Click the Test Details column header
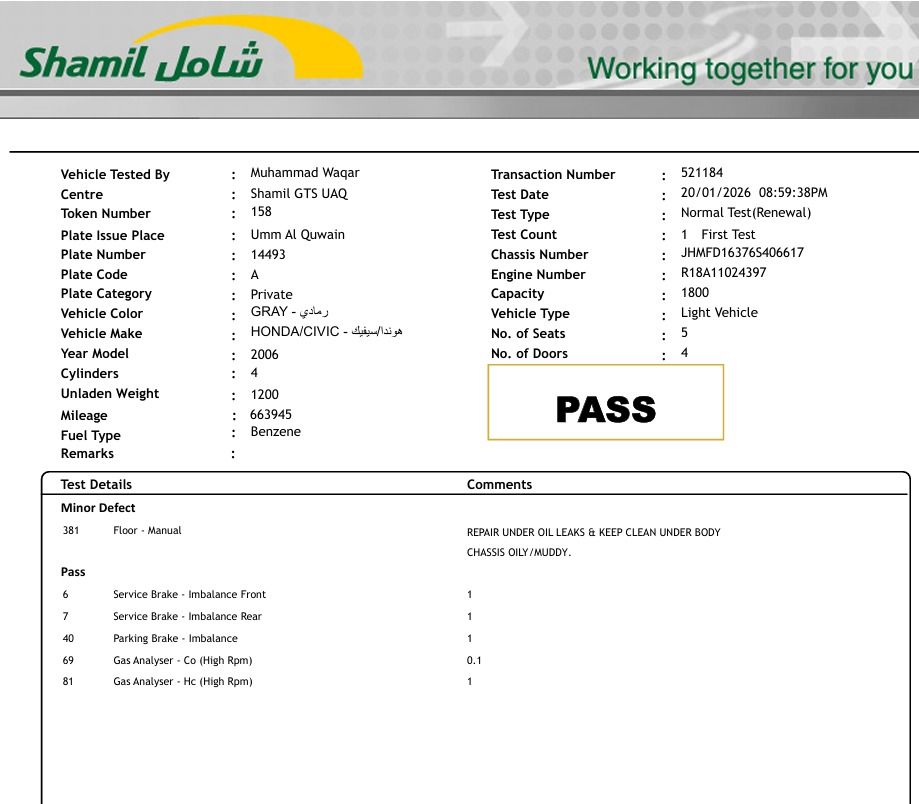 [96, 484]
